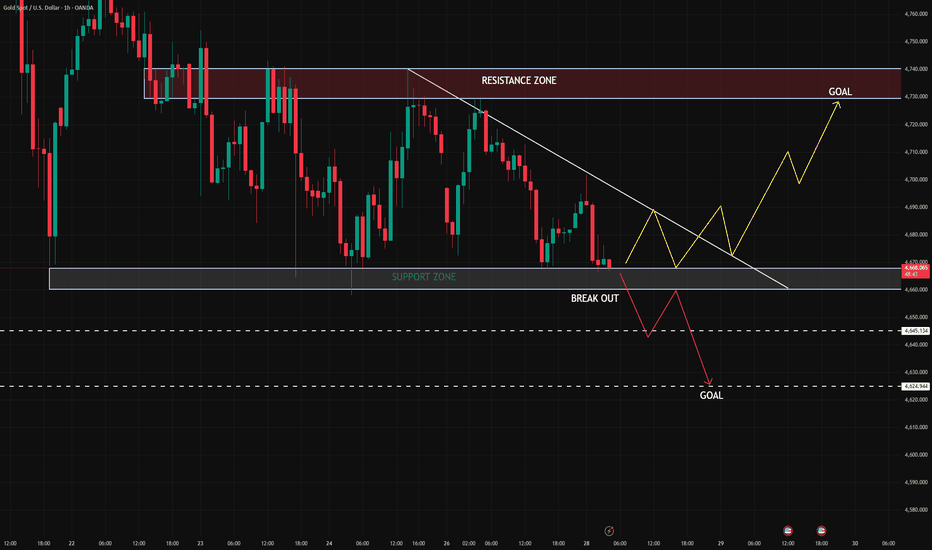Select the gray support zone rectangle
The height and width of the screenshot is (550, 932).
475,279
